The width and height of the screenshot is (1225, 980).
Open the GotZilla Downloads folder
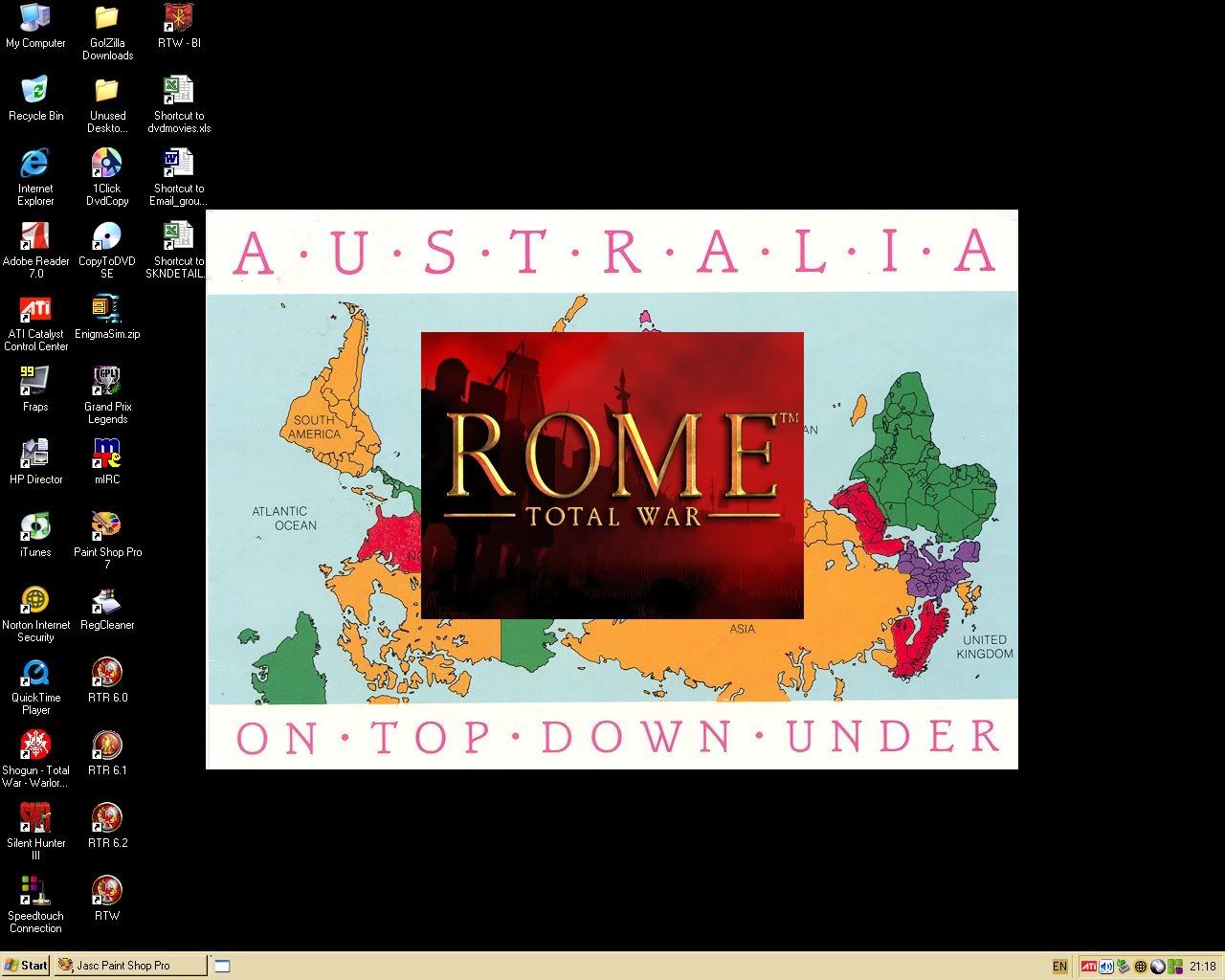107,18
